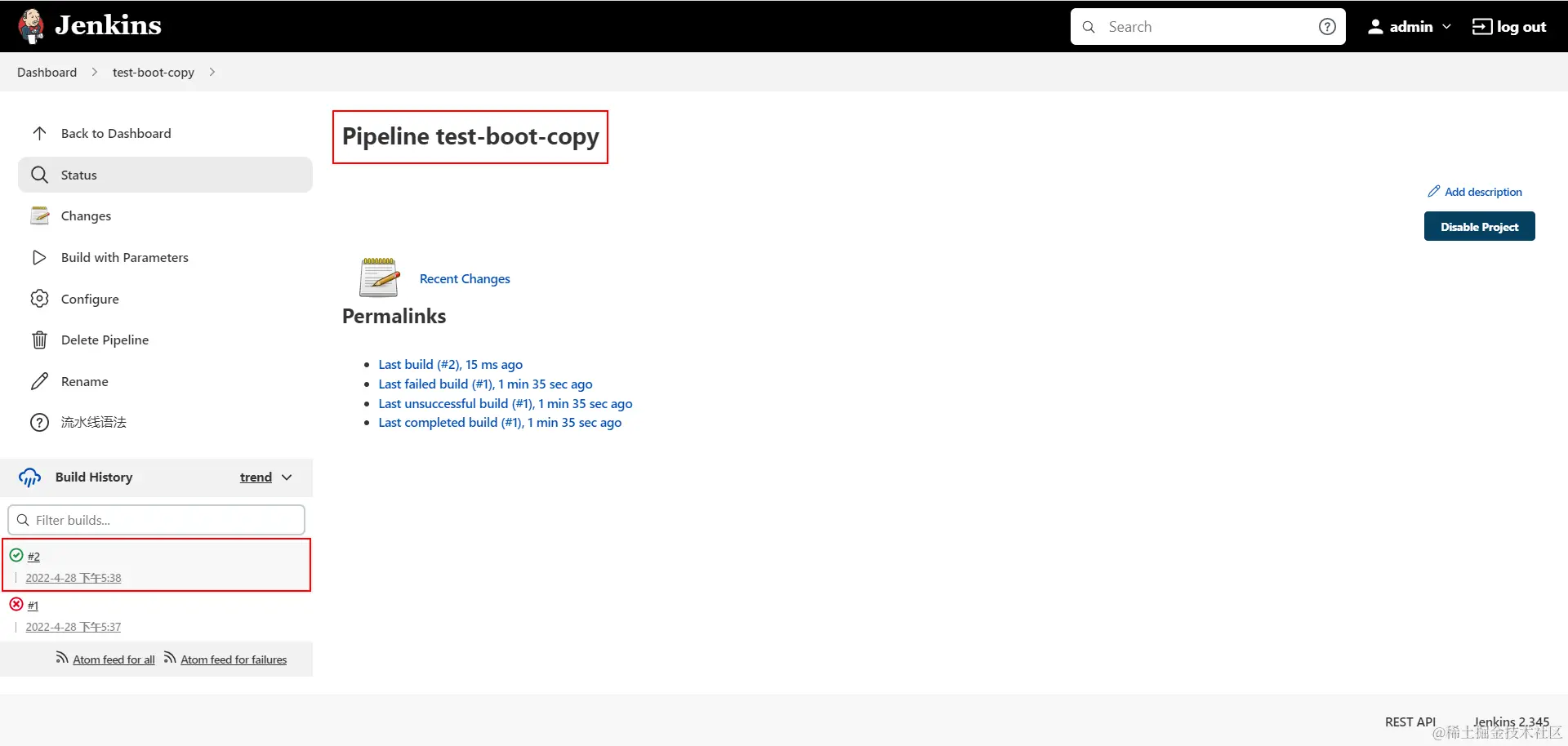The image size is (1568, 746).
Task: Click the search help question mark icon
Action: [1327, 27]
